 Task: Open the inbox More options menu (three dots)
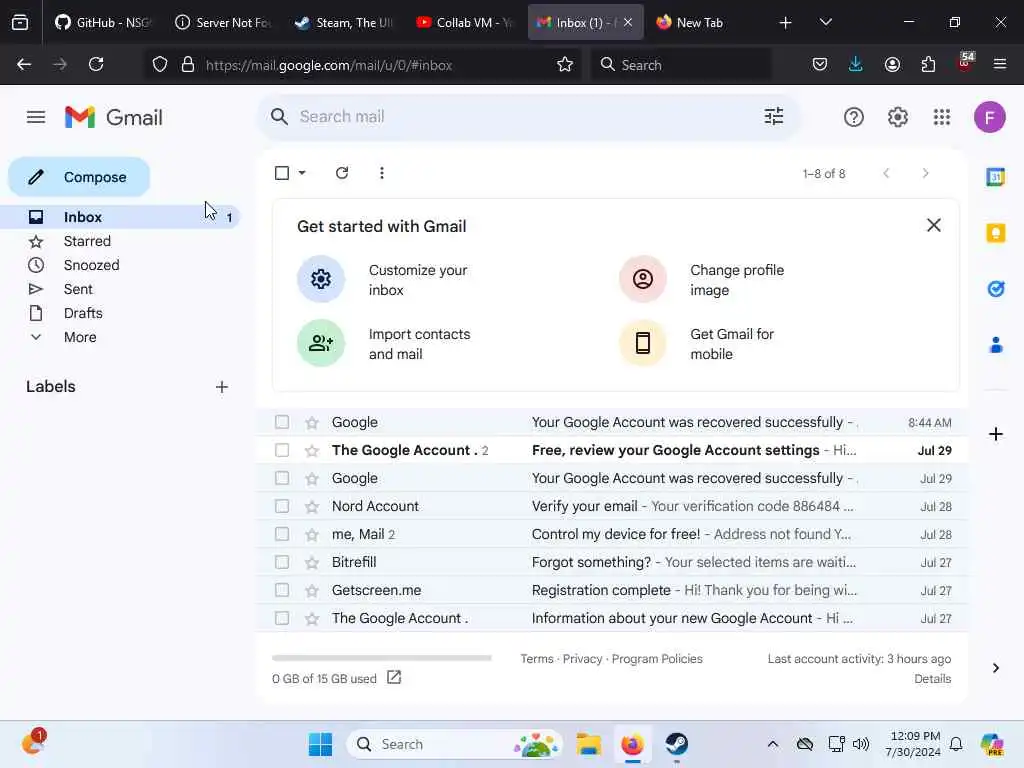point(381,173)
